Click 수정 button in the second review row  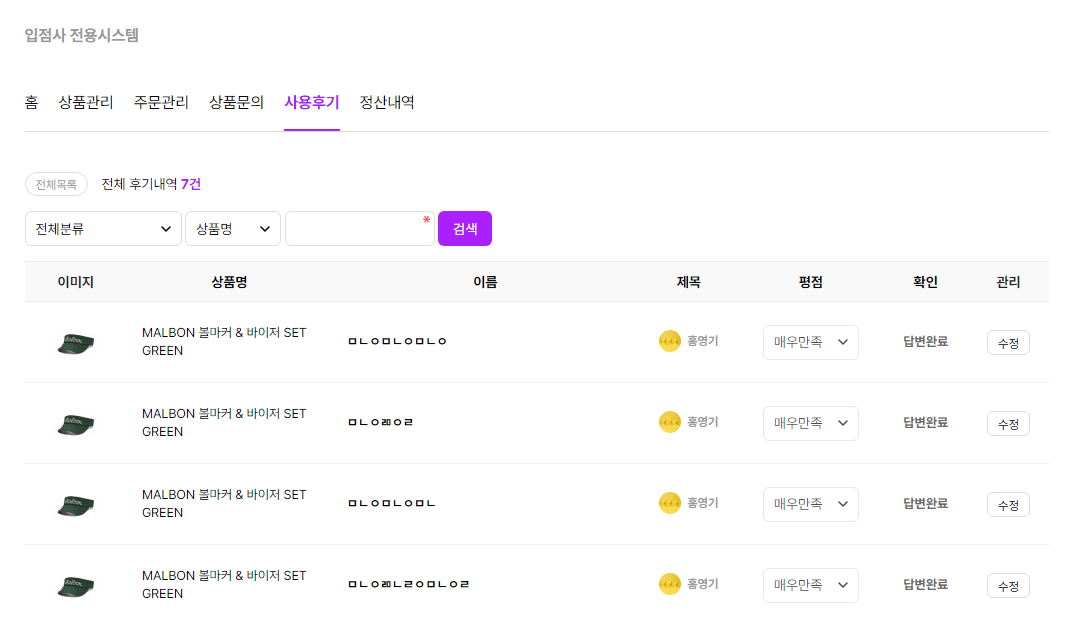pos(1008,424)
